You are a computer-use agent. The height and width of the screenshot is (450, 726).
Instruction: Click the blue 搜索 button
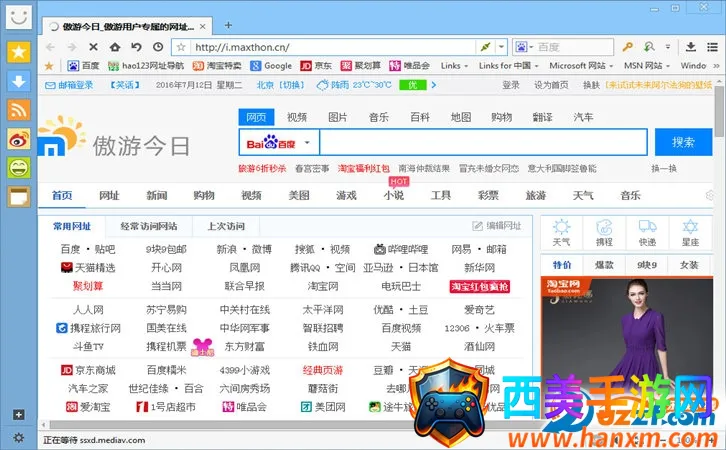pos(683,142)
